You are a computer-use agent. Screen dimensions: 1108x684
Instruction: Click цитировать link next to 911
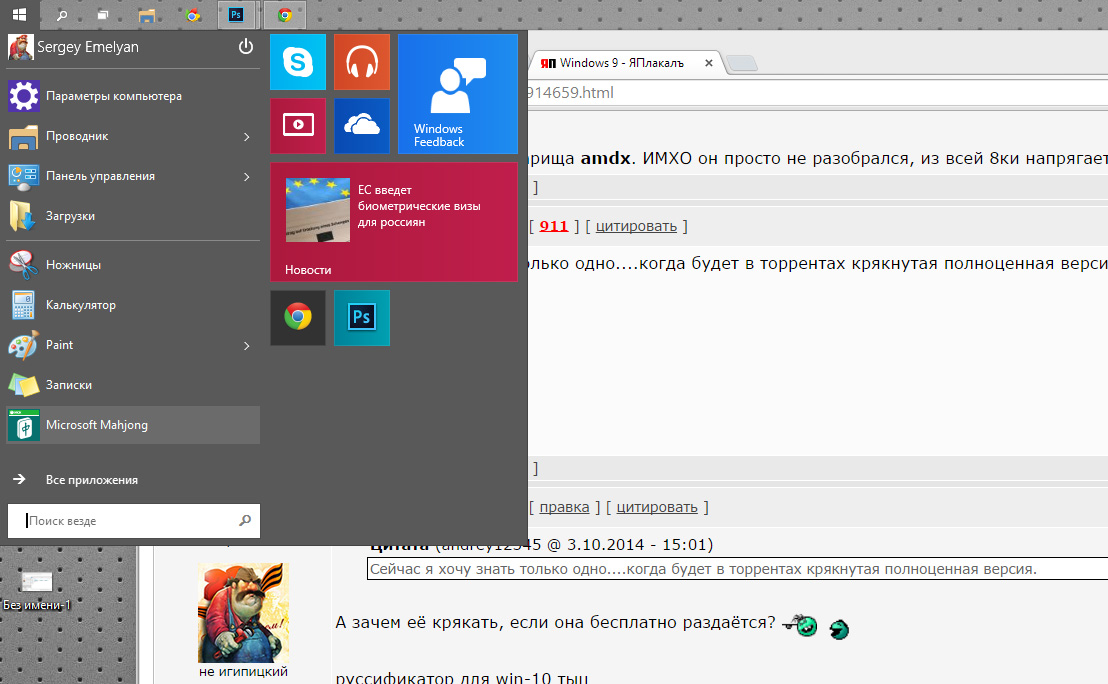point(636,226)
